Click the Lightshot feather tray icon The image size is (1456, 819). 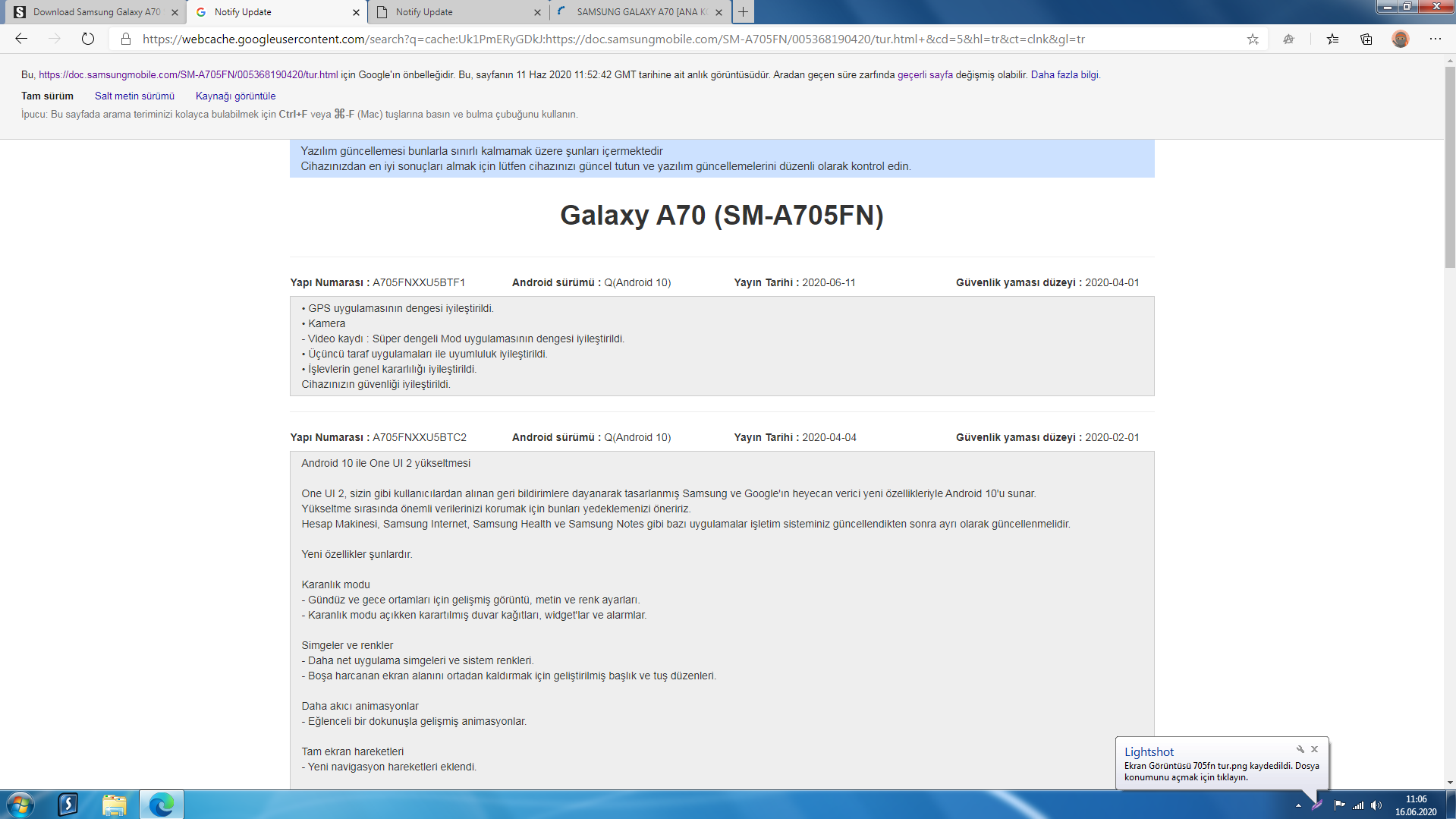[x=1317, y=805]
